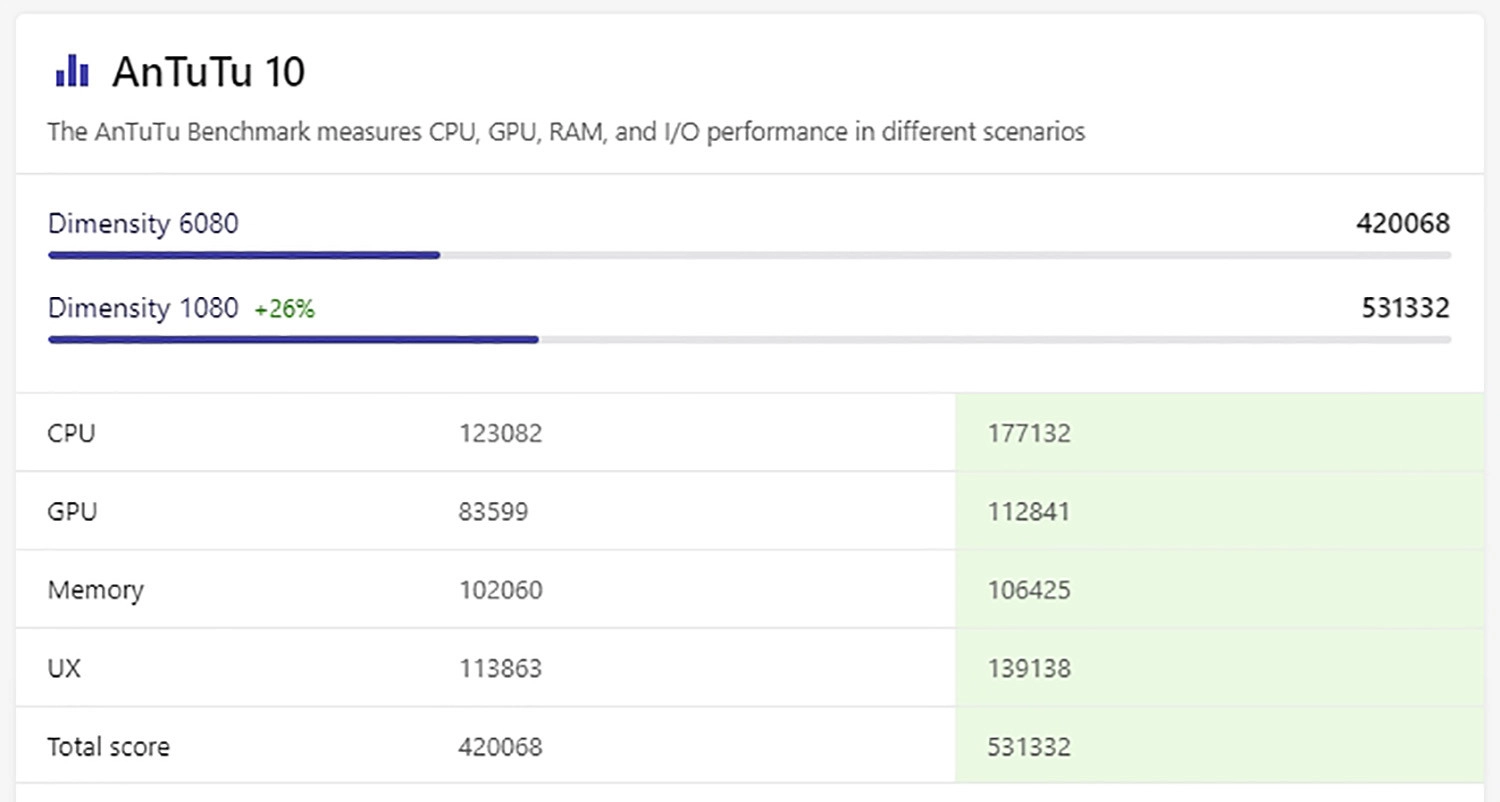Select the Dimensity 1080 label
The image size is (1500, 802).
(143, 309)
